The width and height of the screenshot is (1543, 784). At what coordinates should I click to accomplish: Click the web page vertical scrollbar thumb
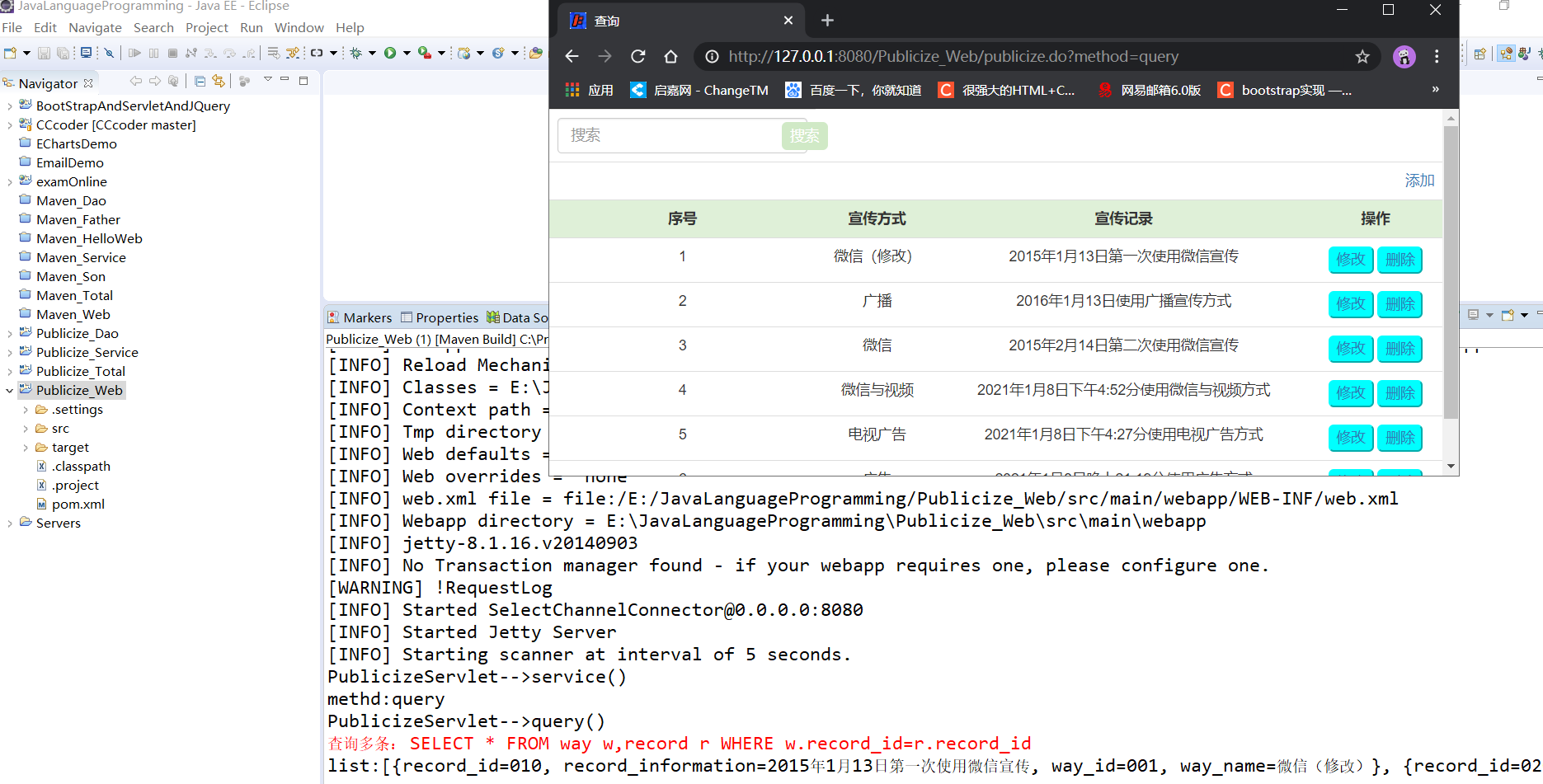point(1451,272)
